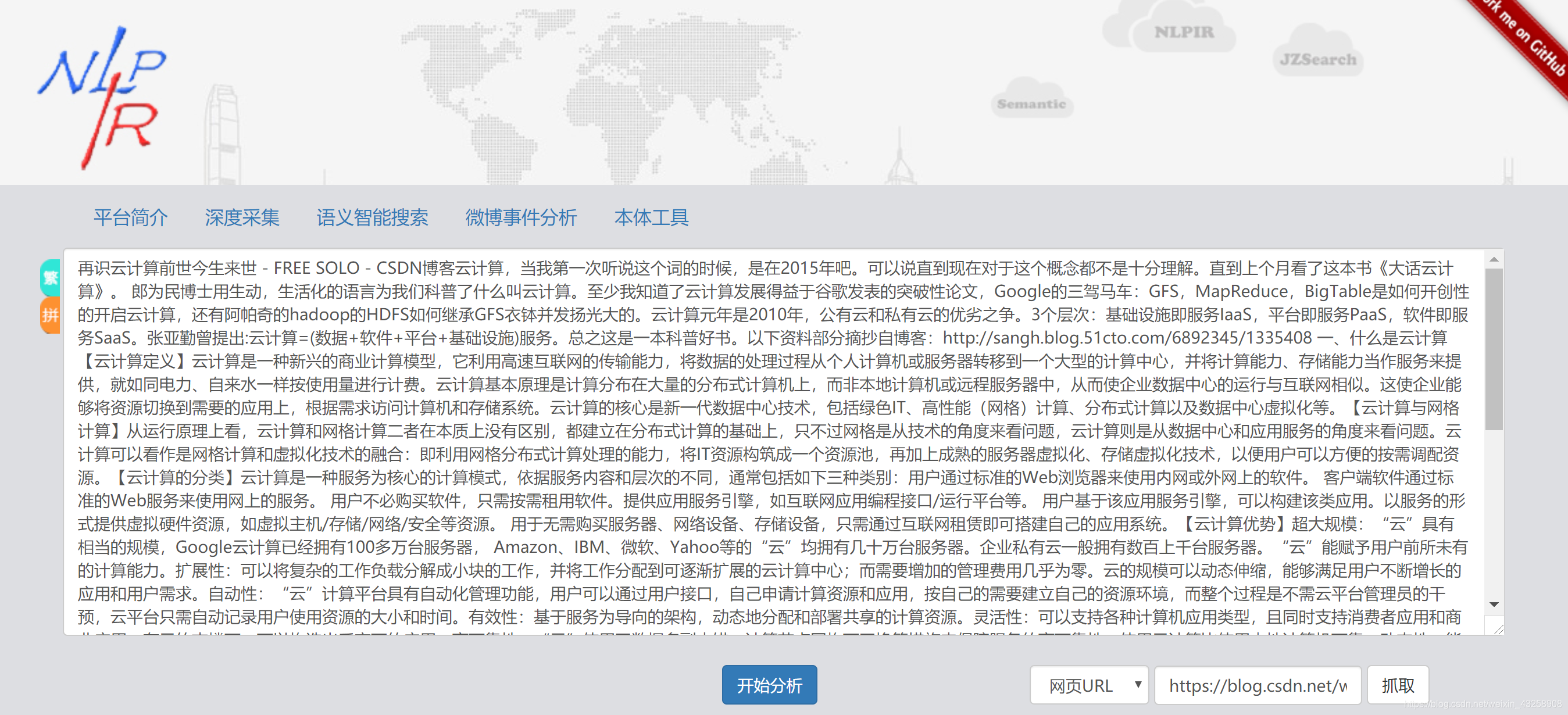Enable pinyin display via the 拼 badge
Image resolution: width=1568 pixels, height=715 pixels.
pos(51,315)
